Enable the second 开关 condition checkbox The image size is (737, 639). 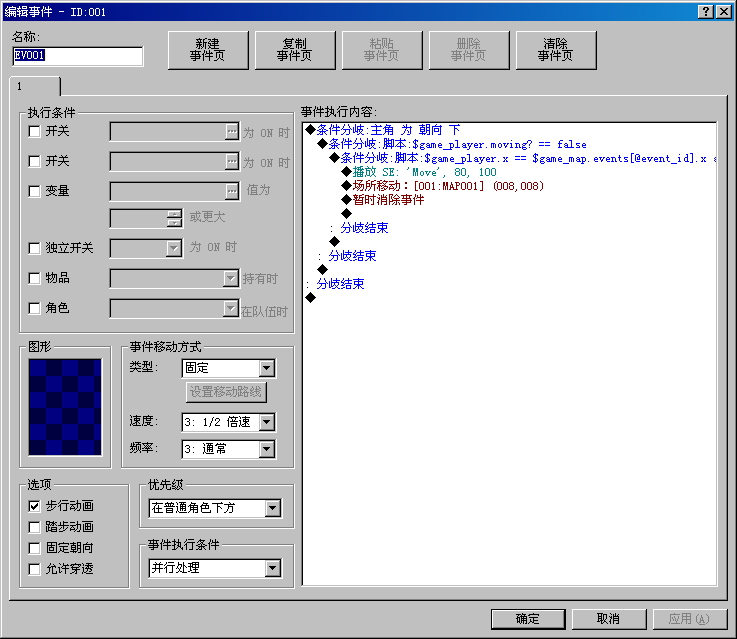point(34,162)
